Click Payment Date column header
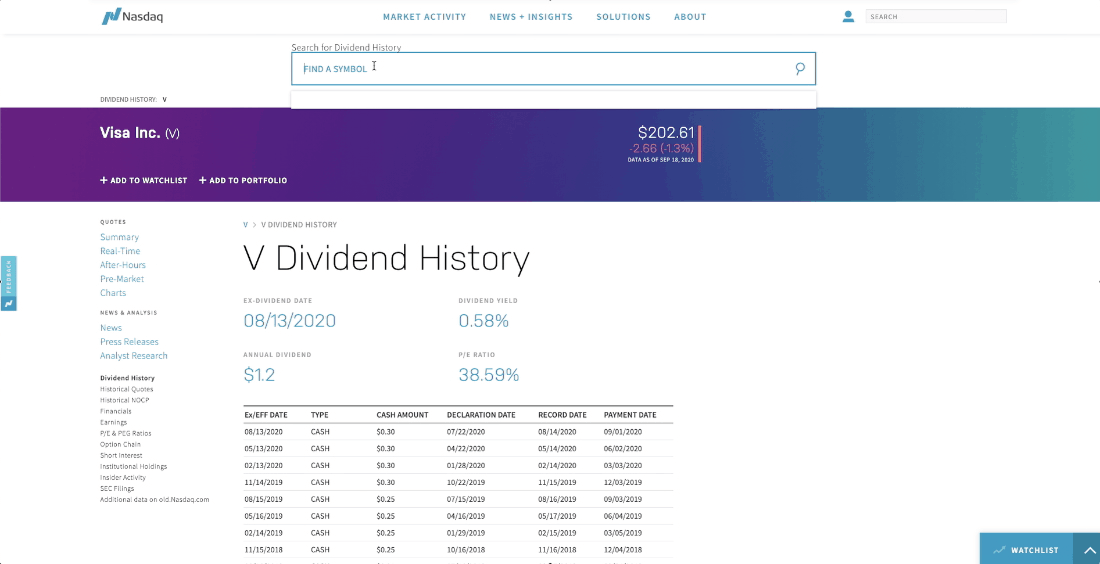1100x564 pixels. pyautogui.click(x=630, y=415)
